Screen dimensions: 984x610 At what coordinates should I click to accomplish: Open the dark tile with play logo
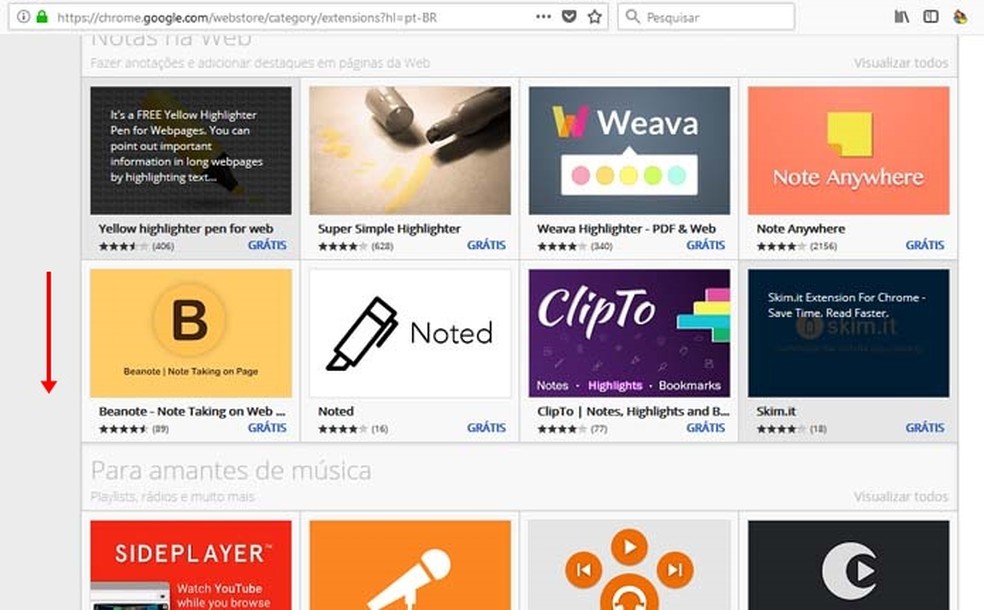click(848, 565)
